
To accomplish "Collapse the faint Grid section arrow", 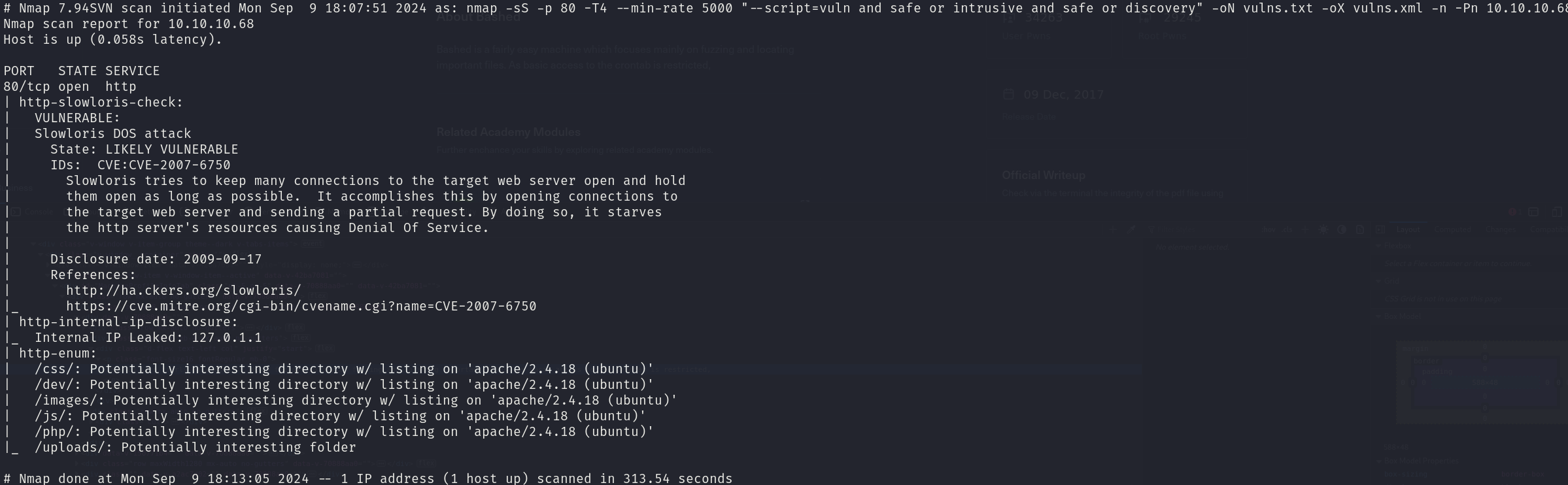I will click(1378, 281).
